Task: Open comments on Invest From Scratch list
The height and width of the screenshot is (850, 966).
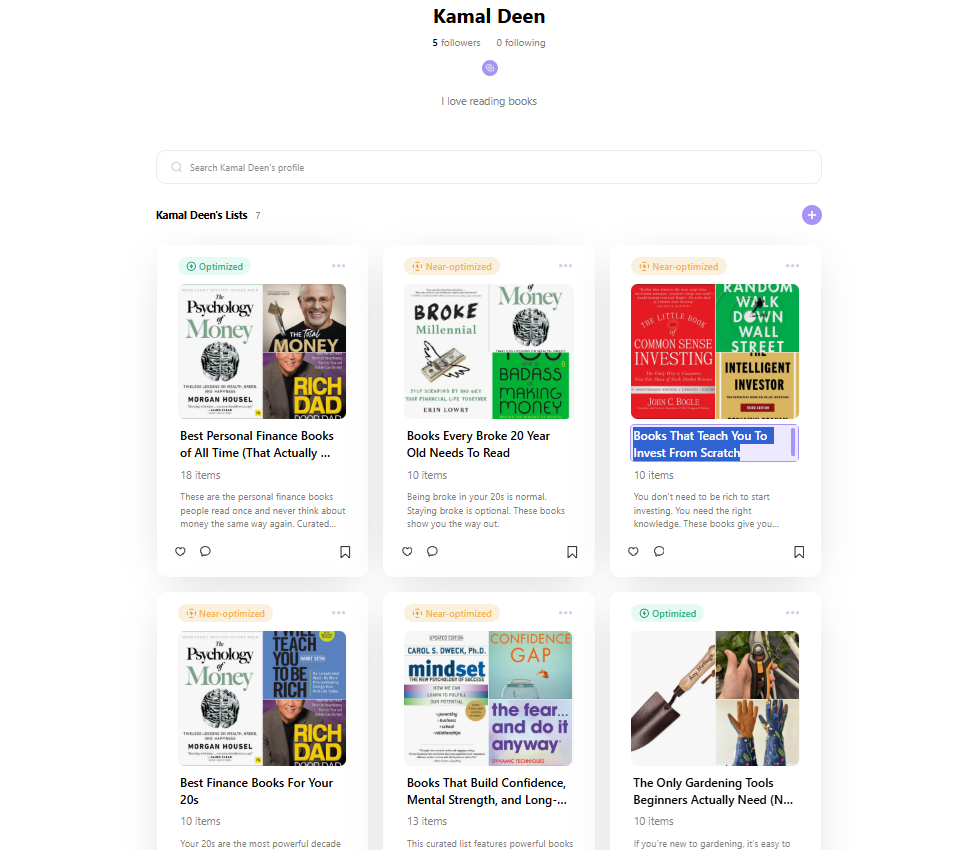Action: pyautogui.click(x=659, y=551)
